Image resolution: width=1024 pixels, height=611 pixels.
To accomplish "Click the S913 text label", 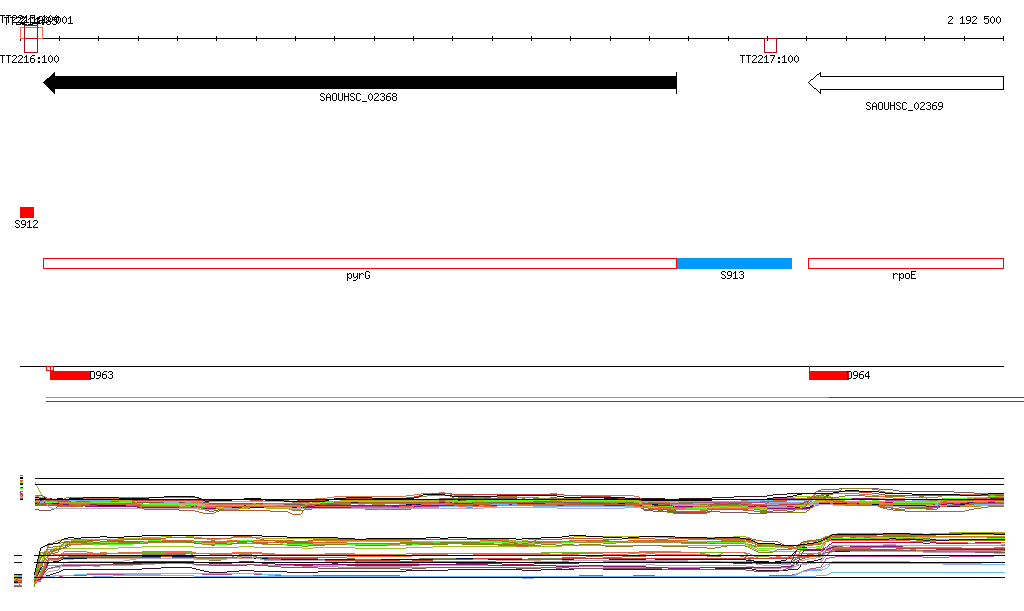I will (733, 276).
